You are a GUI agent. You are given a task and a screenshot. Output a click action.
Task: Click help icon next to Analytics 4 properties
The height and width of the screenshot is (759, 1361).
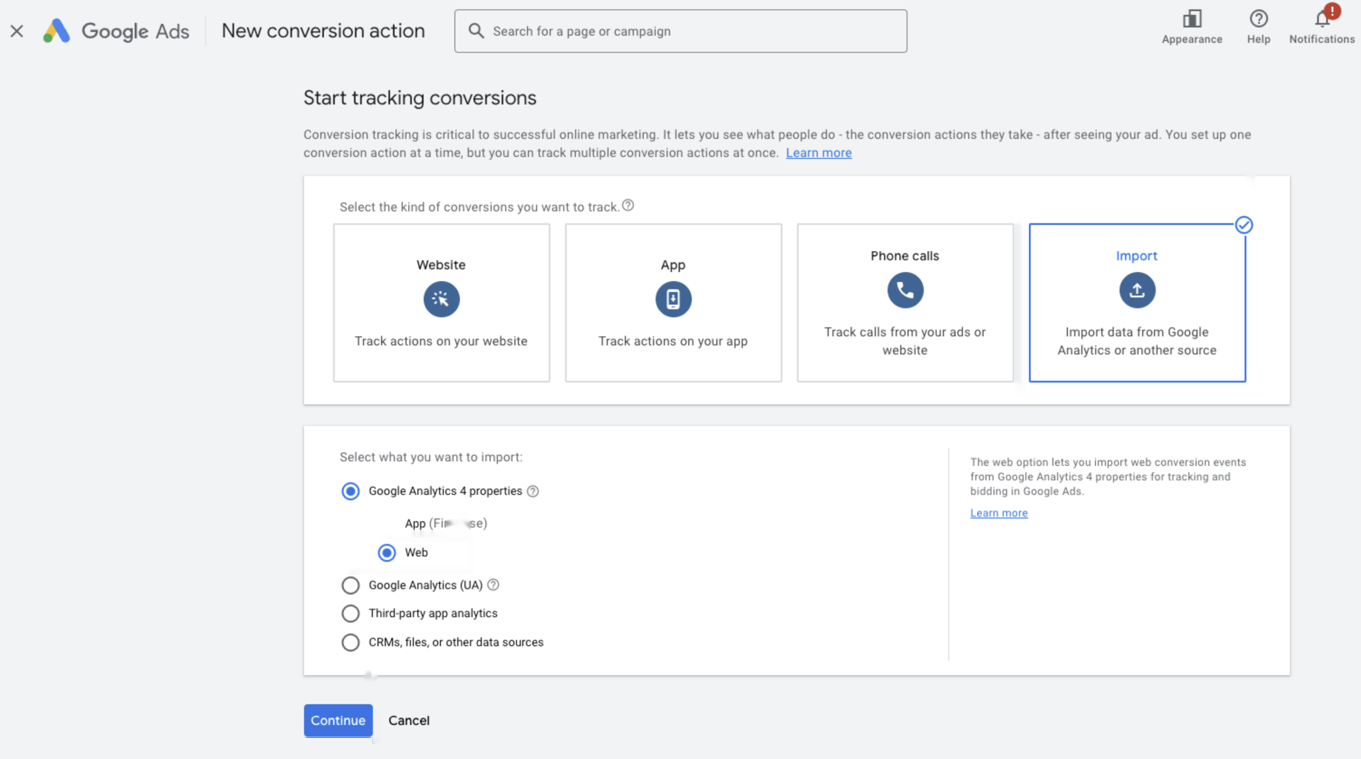point(533,491)
